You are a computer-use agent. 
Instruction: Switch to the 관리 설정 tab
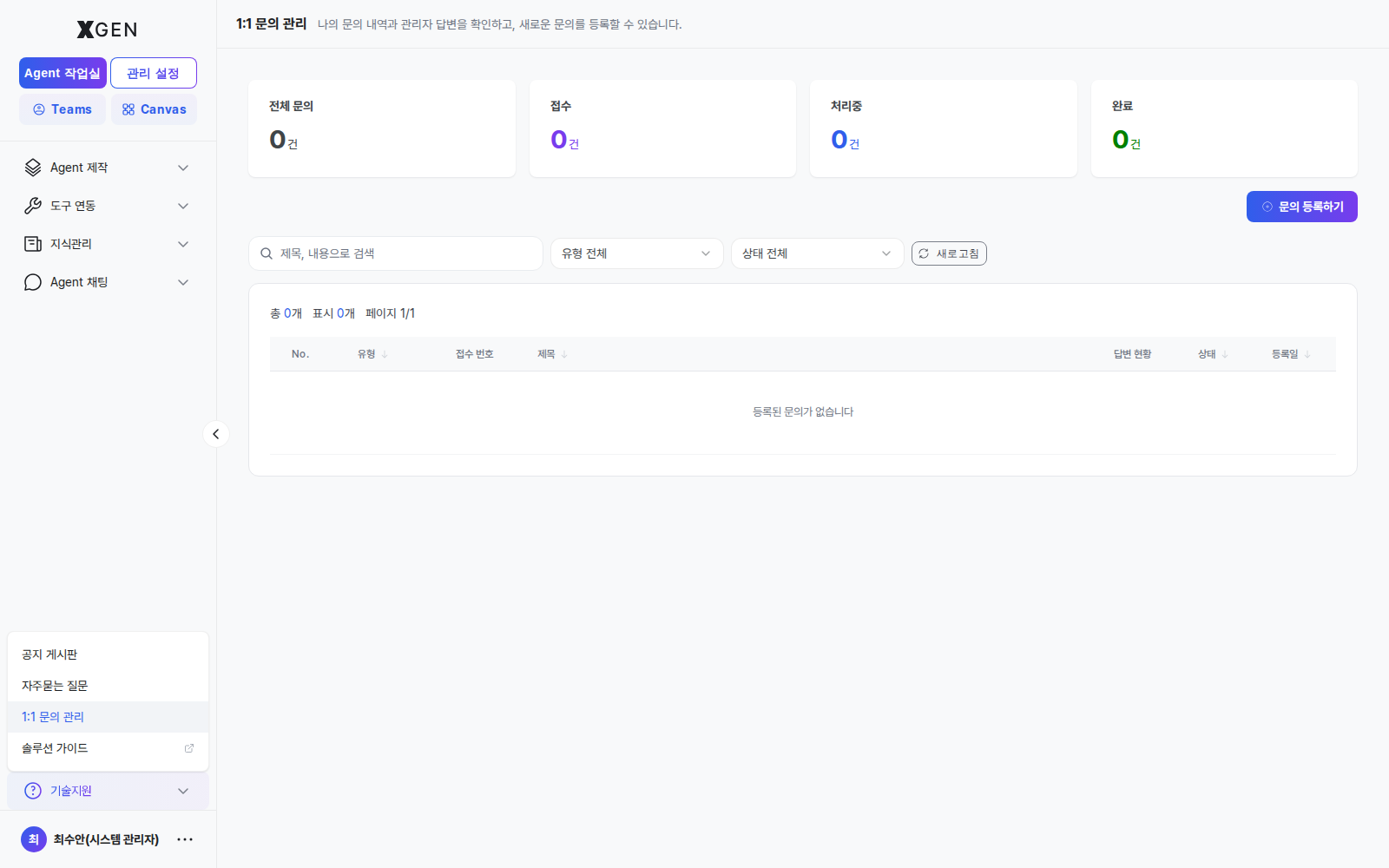(x=154, y=73)
